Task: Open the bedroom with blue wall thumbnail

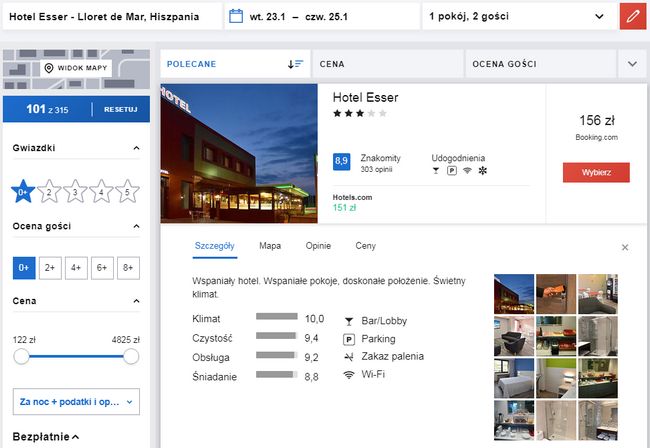Action: [514, 378]
